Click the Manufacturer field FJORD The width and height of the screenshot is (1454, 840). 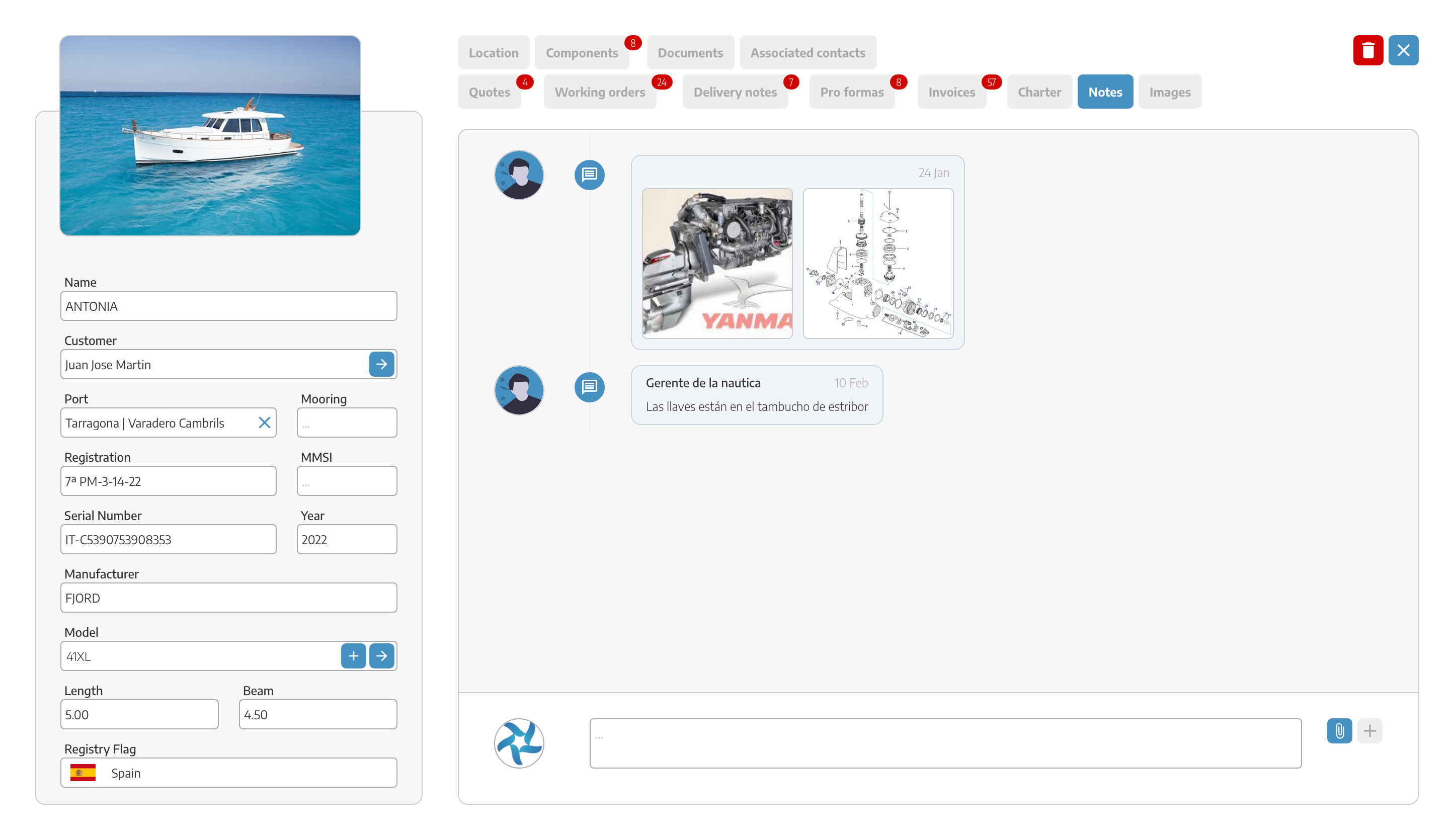pyautogui.click(x=228, y=598)
